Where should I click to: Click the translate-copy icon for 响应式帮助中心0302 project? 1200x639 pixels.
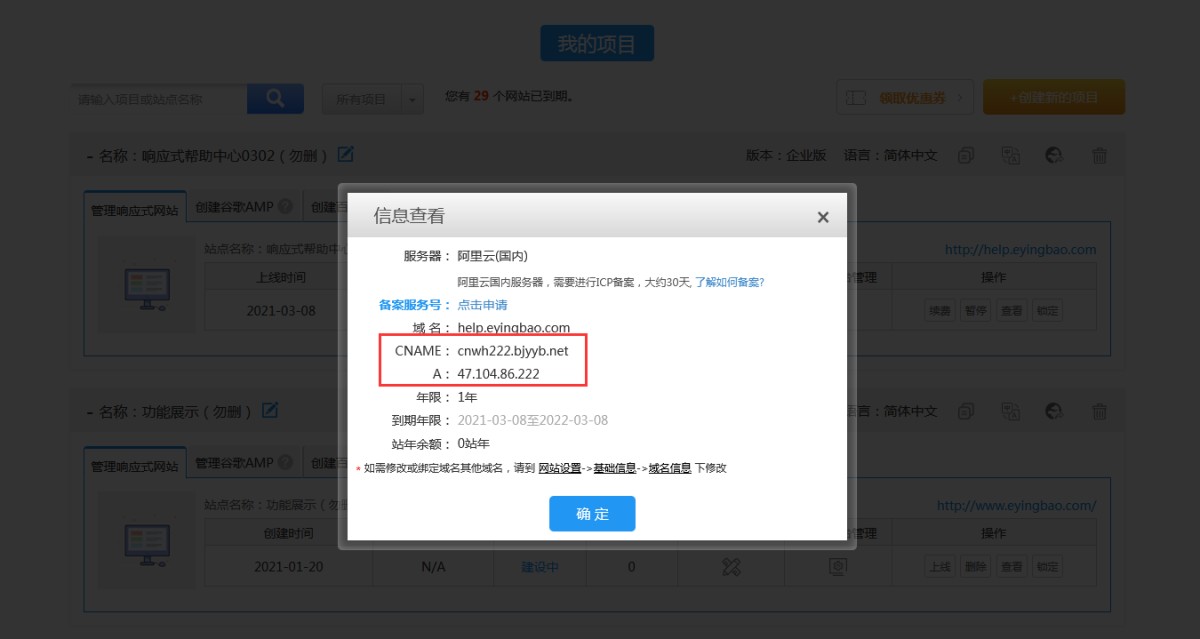pos(1010,156)
